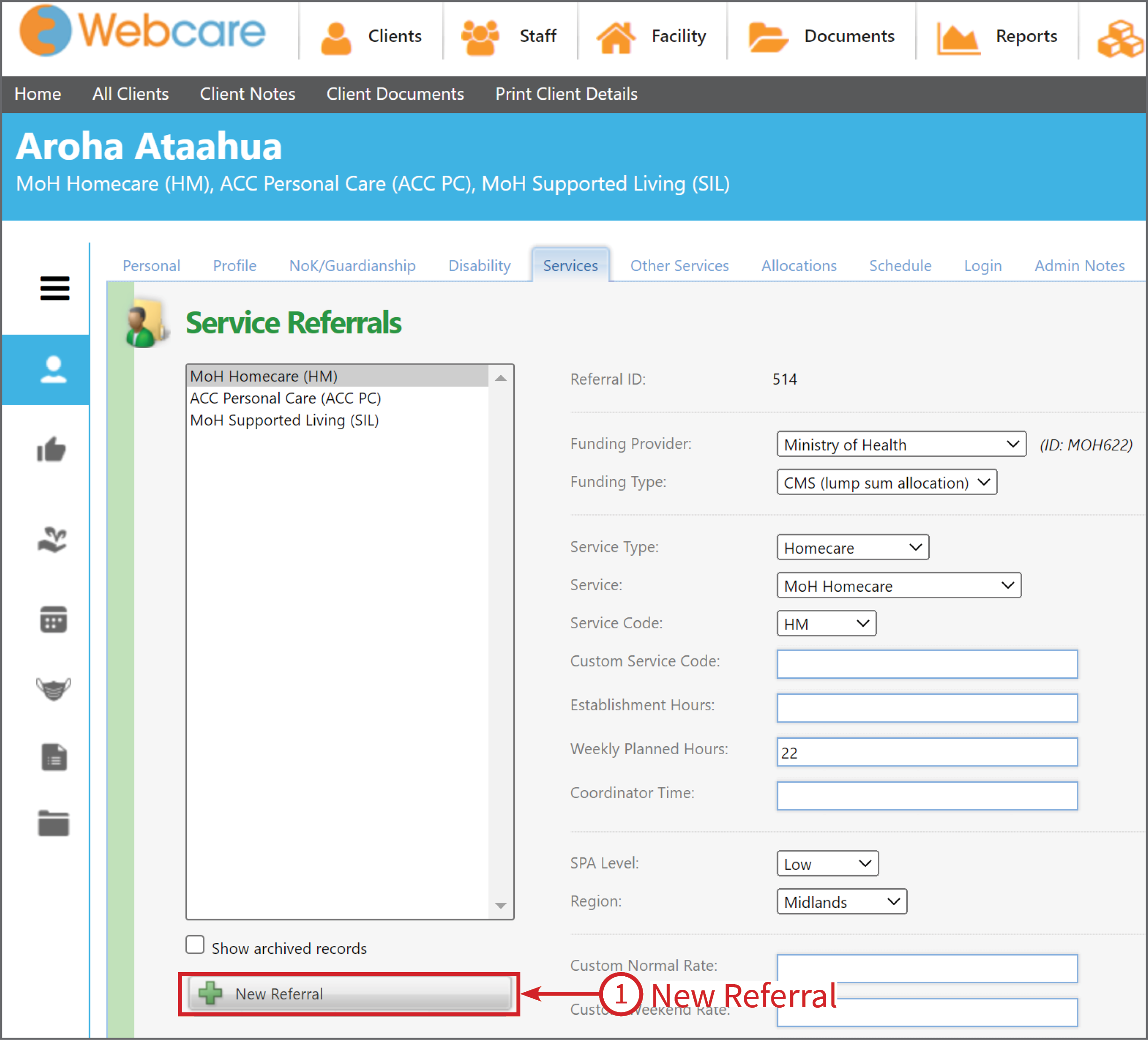The image size is (1148, 1040).
Task: Click the referral list scroll down arrow
Action: (501, 906)
